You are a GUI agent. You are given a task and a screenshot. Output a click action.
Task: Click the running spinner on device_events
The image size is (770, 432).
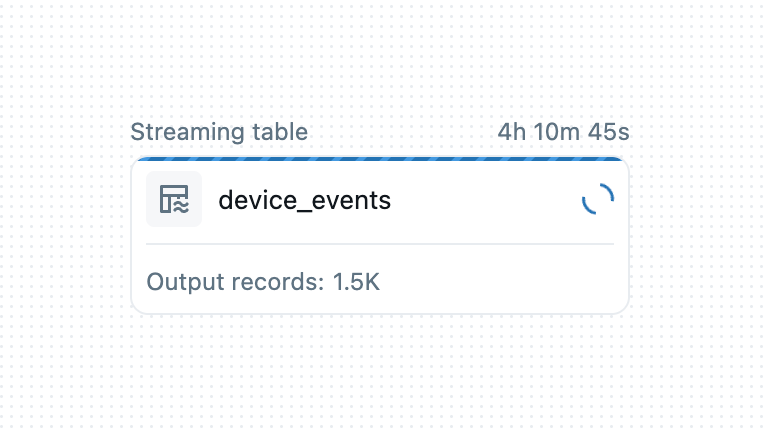598,200
